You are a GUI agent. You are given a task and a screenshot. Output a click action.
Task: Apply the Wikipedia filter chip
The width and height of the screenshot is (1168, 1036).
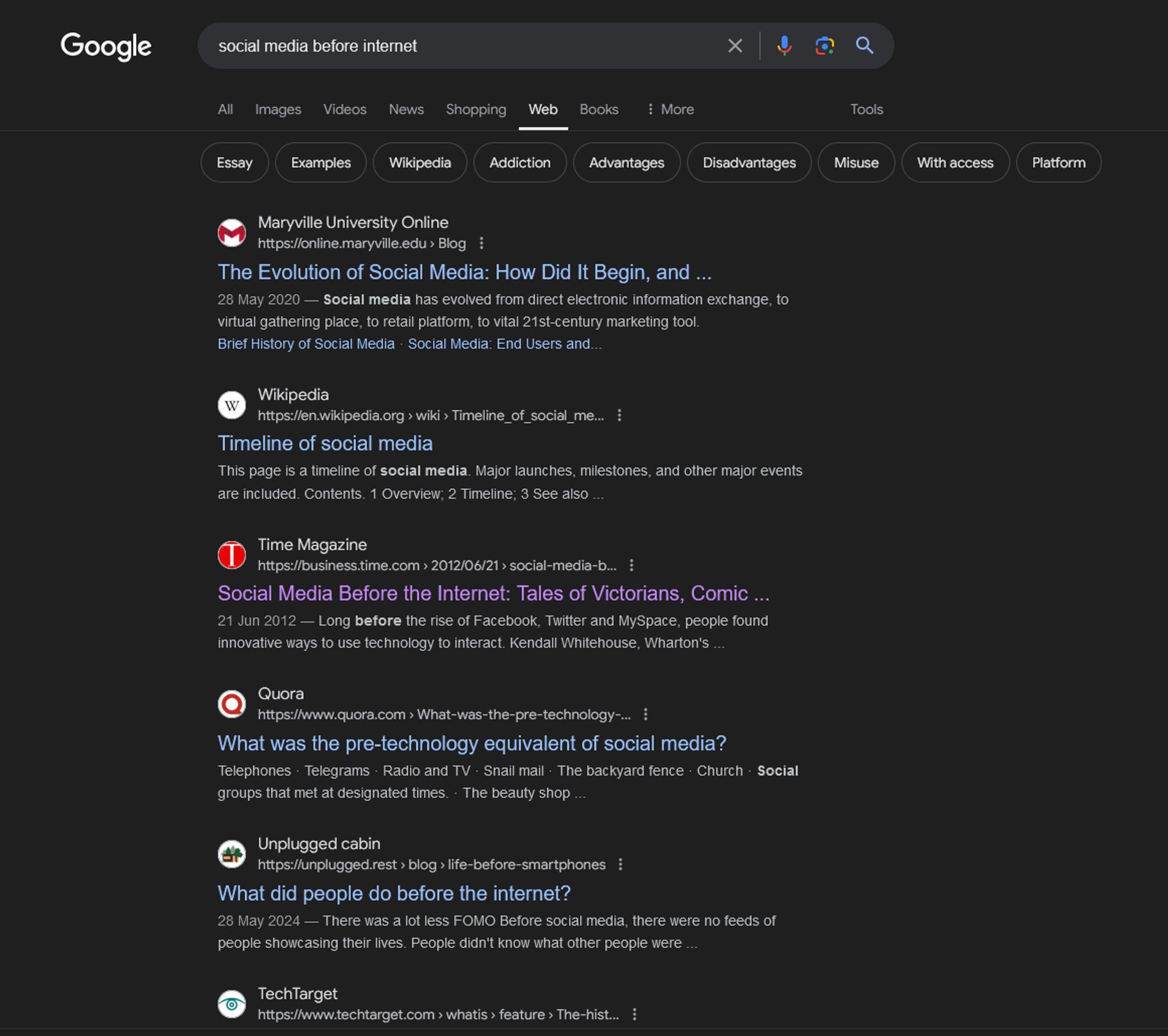click(x=420, y=162)
